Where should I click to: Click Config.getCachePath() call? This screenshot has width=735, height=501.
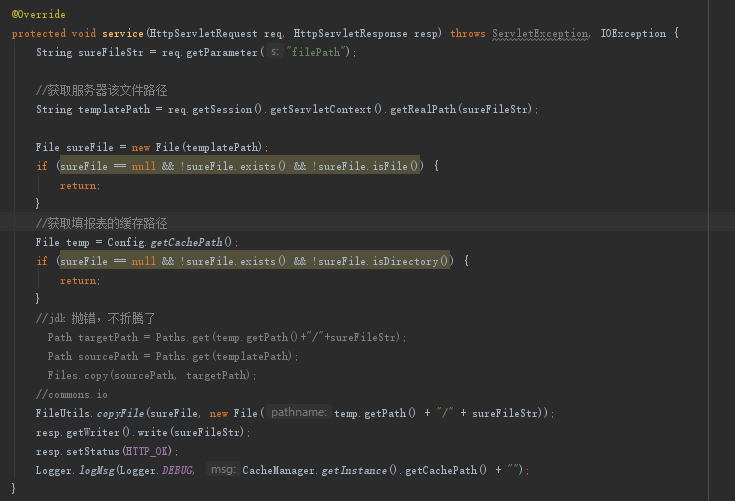pos(170,242)
